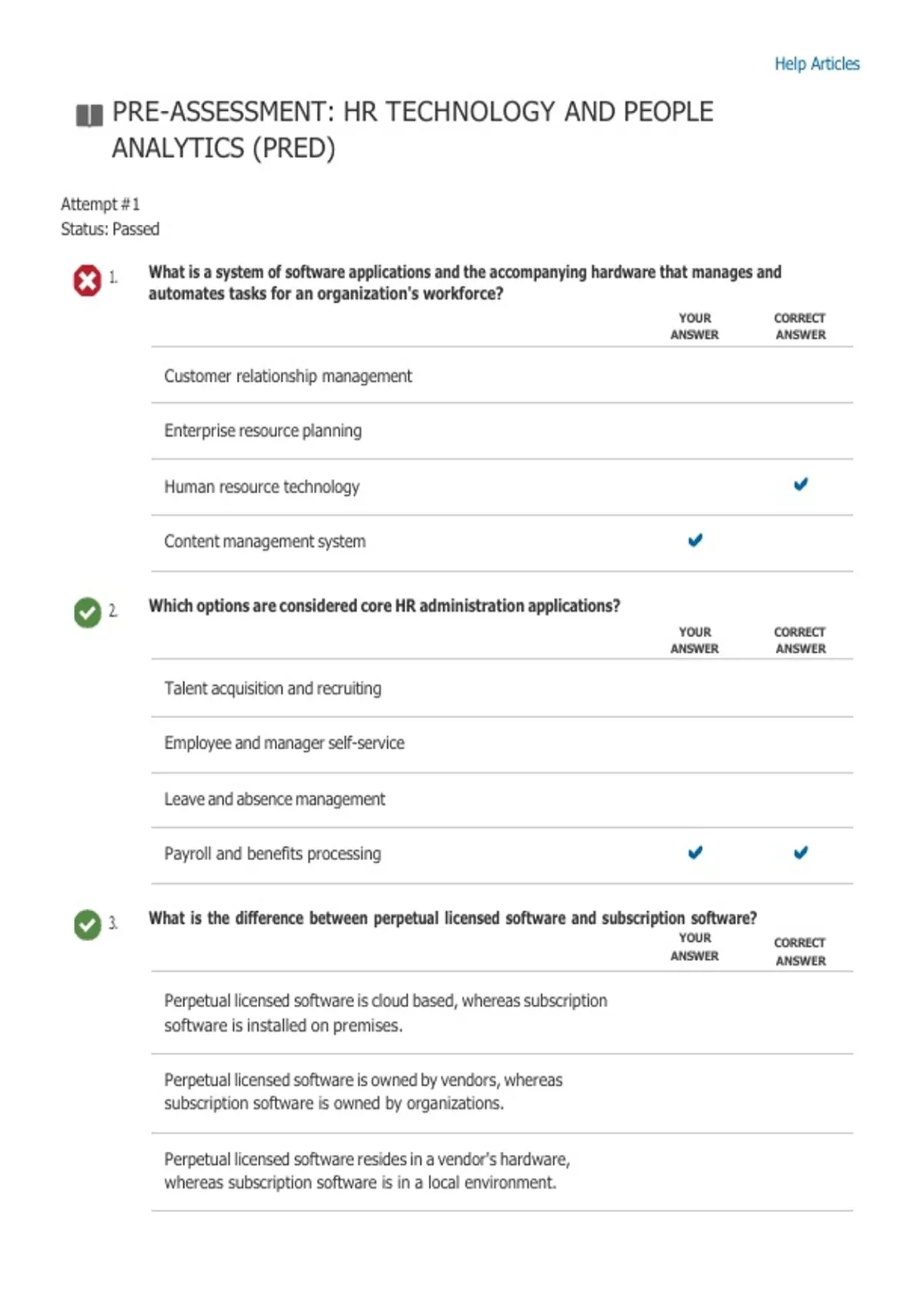Click the red incorrect icon on question 1
Image resolution: width=924 pixels, height=1309 pixels.
point(87,280)
